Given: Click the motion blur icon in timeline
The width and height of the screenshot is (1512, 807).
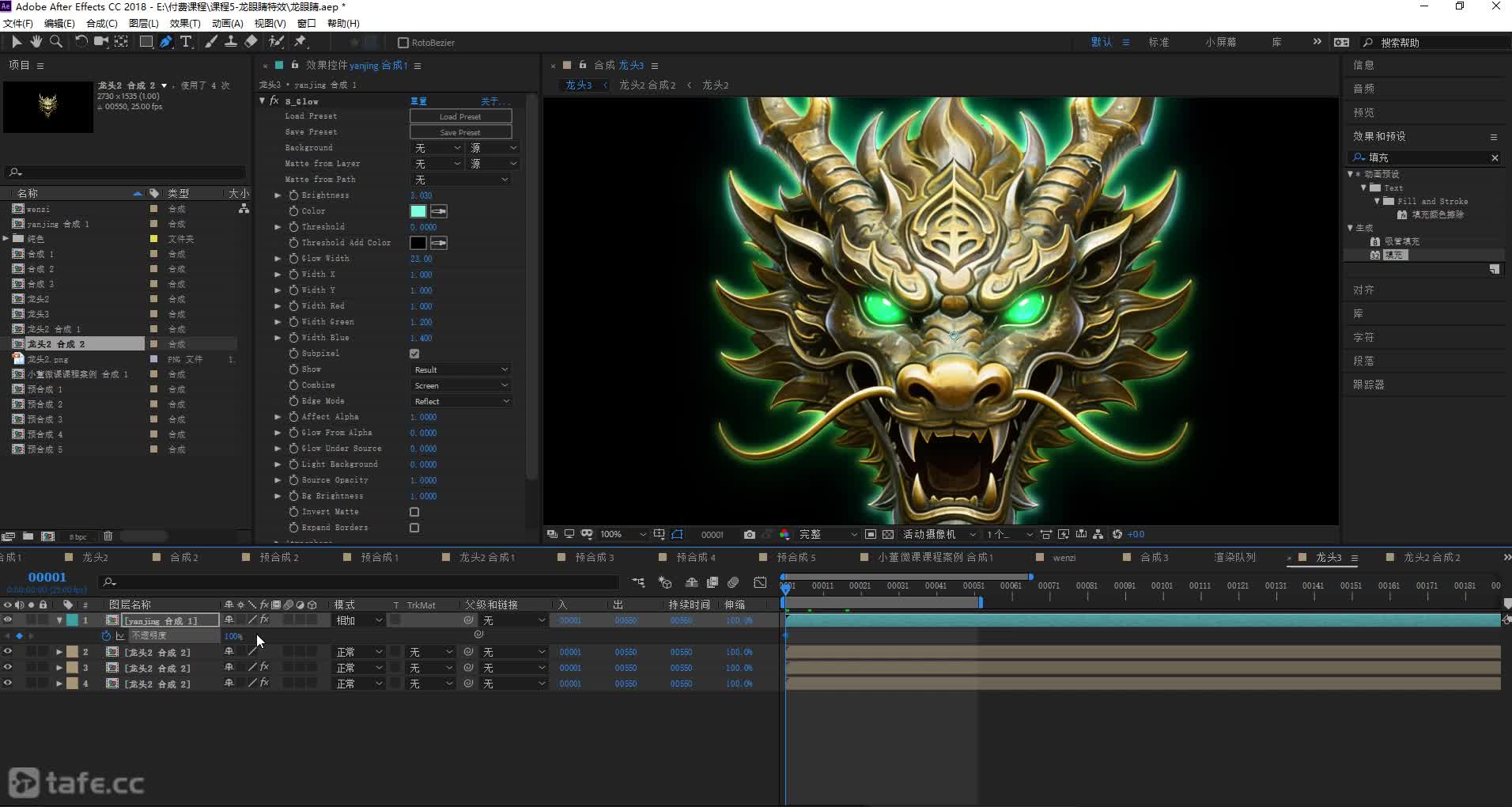Looking at the screenshot, I should coord(734,583).
